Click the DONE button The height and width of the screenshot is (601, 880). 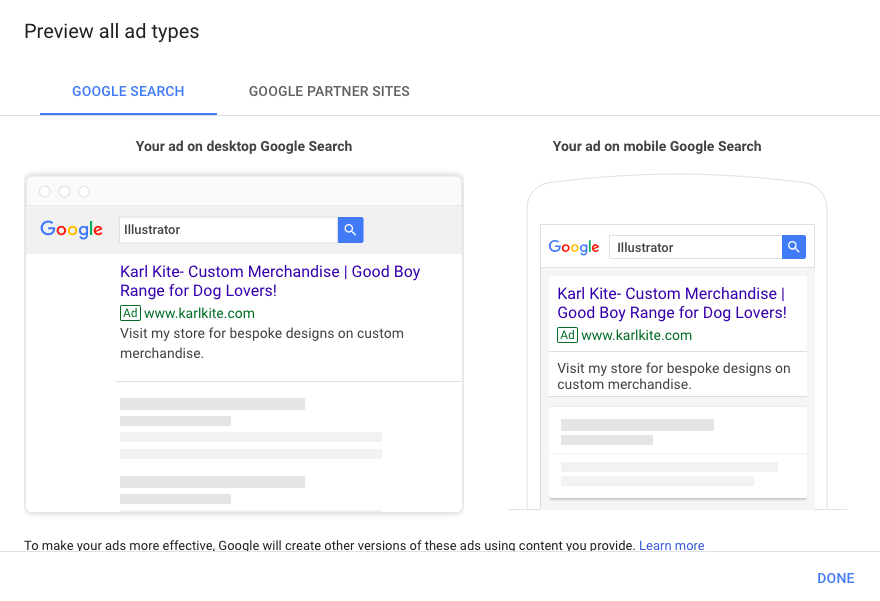coord(836,578)
